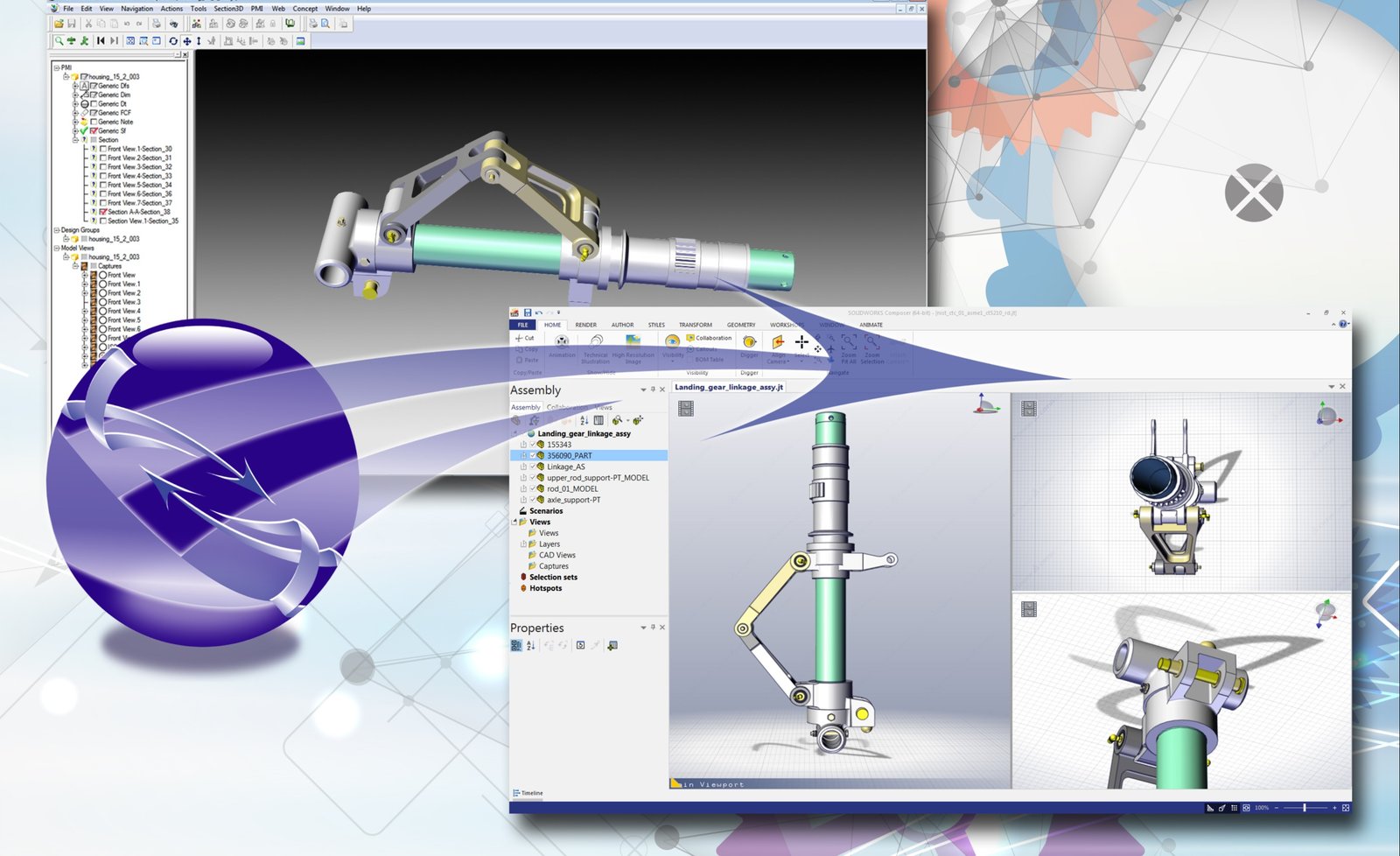Open the Section3D menu
Image resolution: width=1400 pixels, height=856 pixels.
coord(228,9)
